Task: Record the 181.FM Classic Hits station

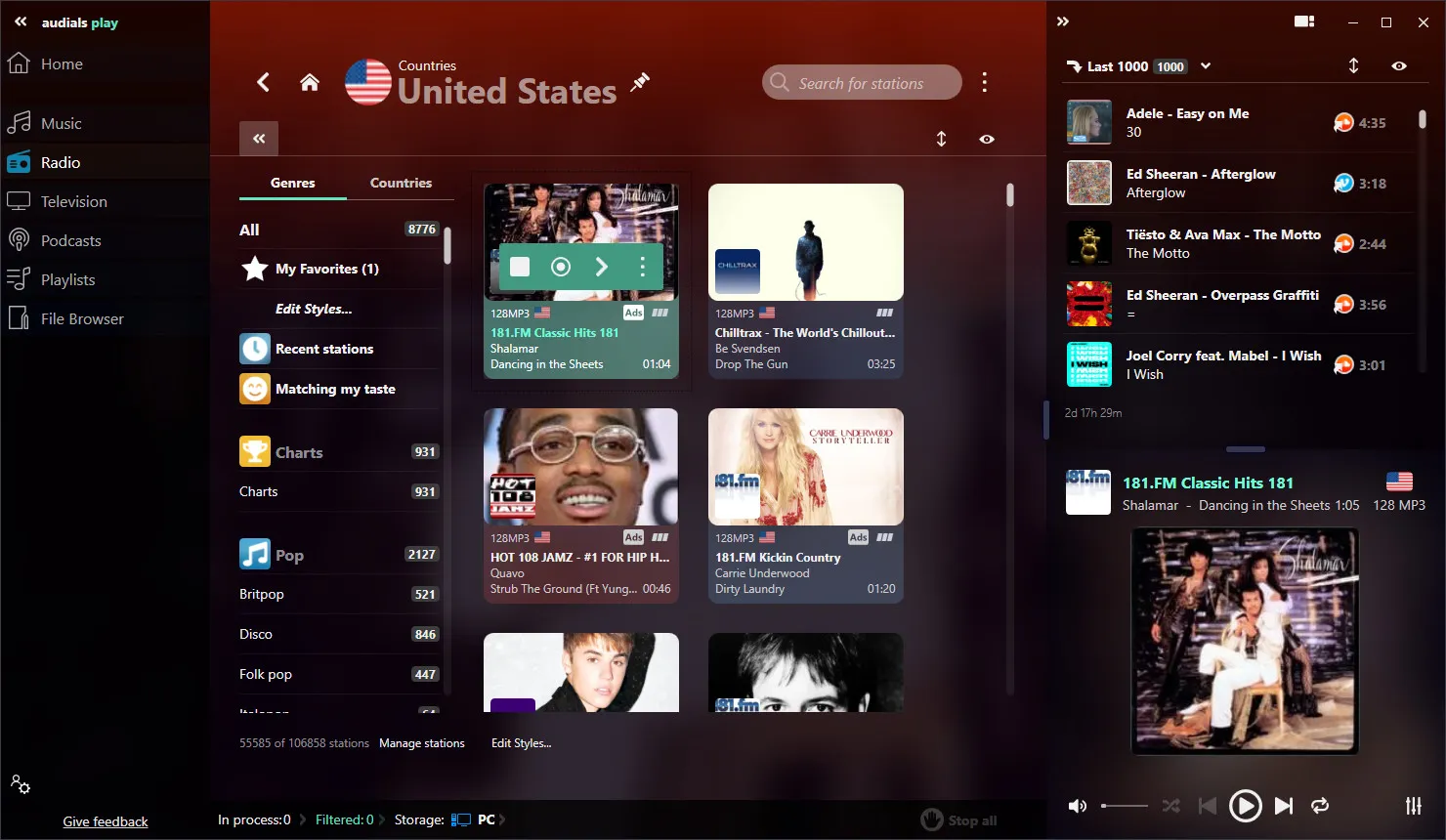Action: 561,267
